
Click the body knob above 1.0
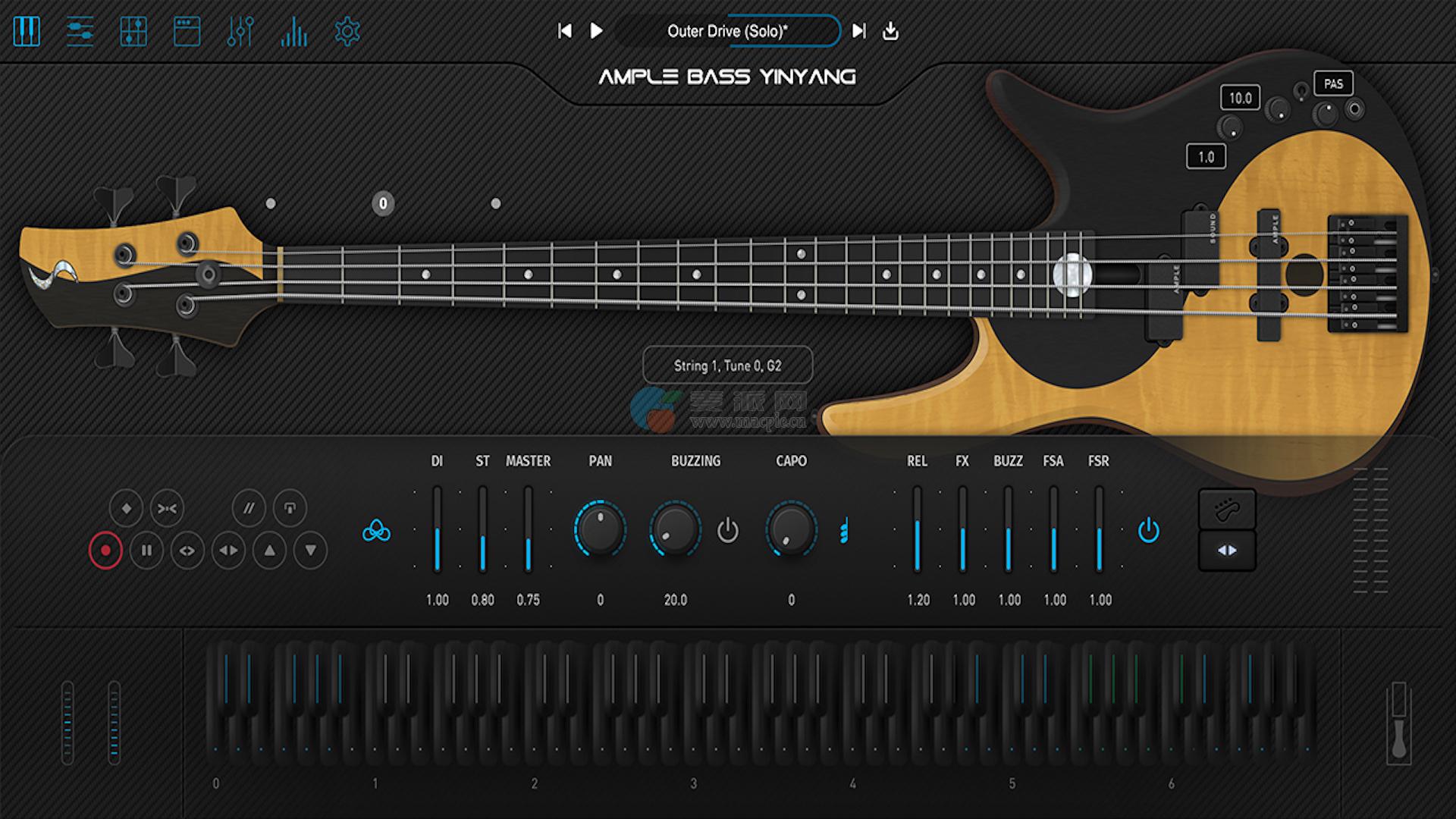(x=1230, y=127)
